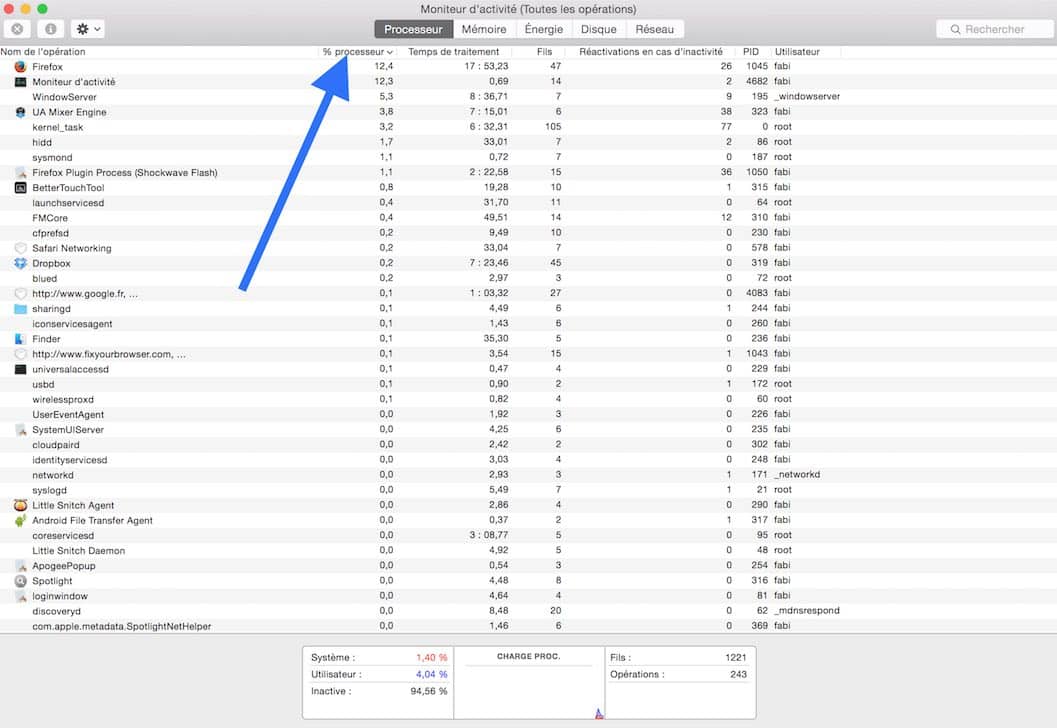This screenshot has height=728, width=1057.
Task: Click the CHARGE PROC. graph panel
Action: tap(529, 683)
